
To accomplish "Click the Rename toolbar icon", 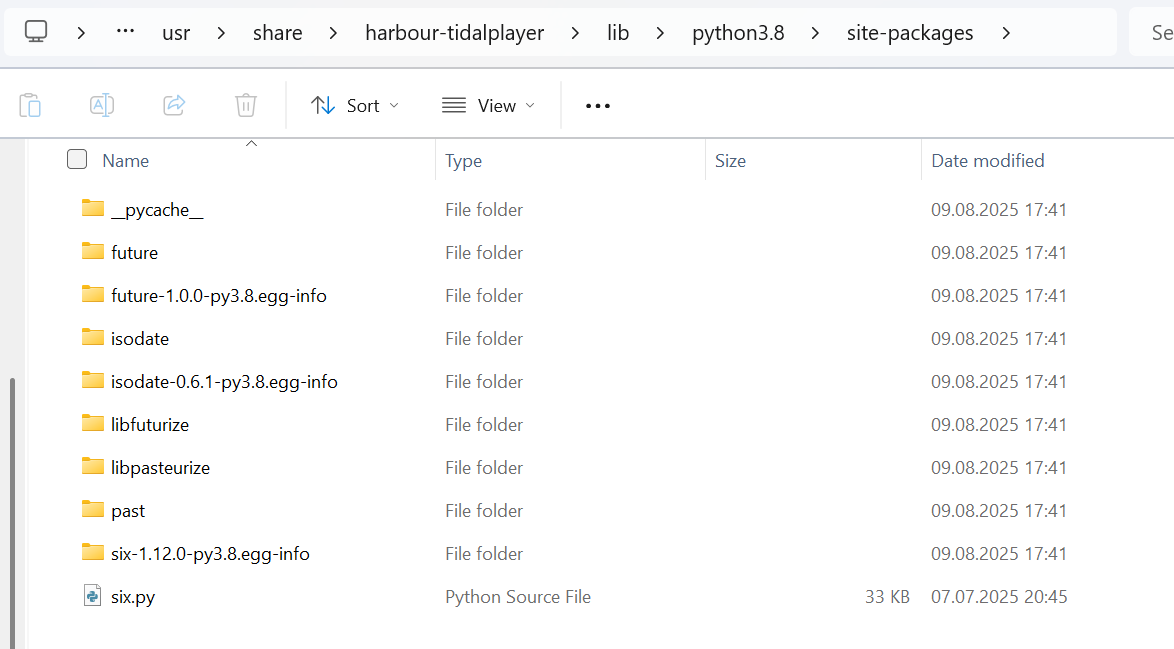I will (x=102, y=105).
